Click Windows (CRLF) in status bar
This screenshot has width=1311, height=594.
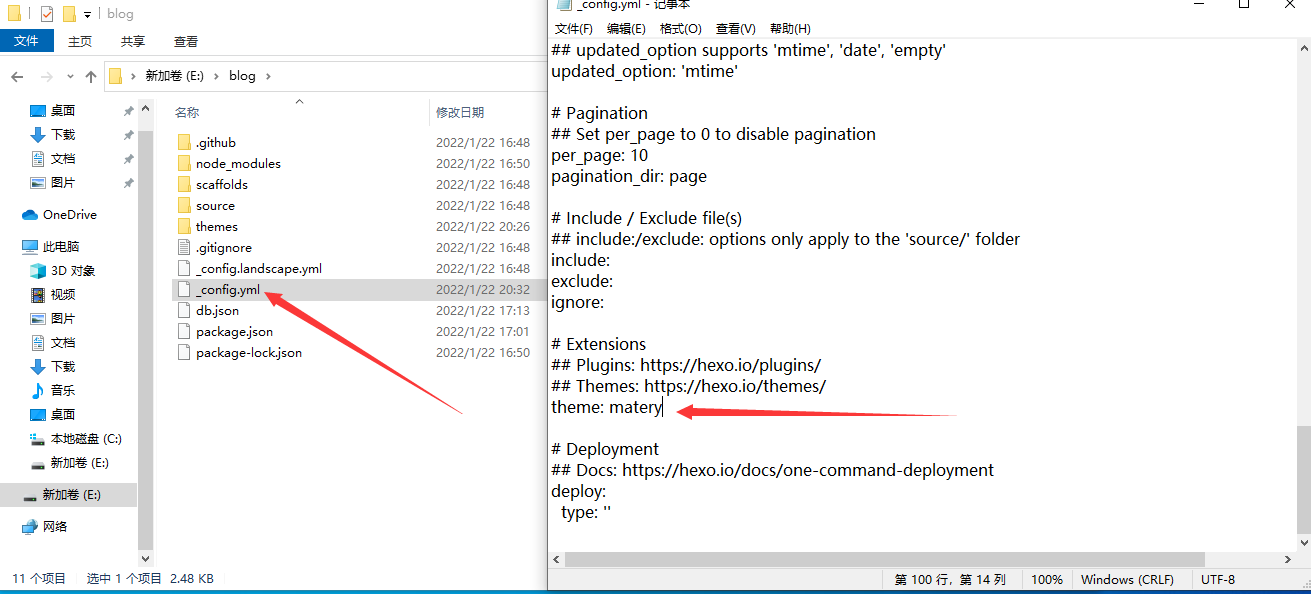(x=1127, y=579)
